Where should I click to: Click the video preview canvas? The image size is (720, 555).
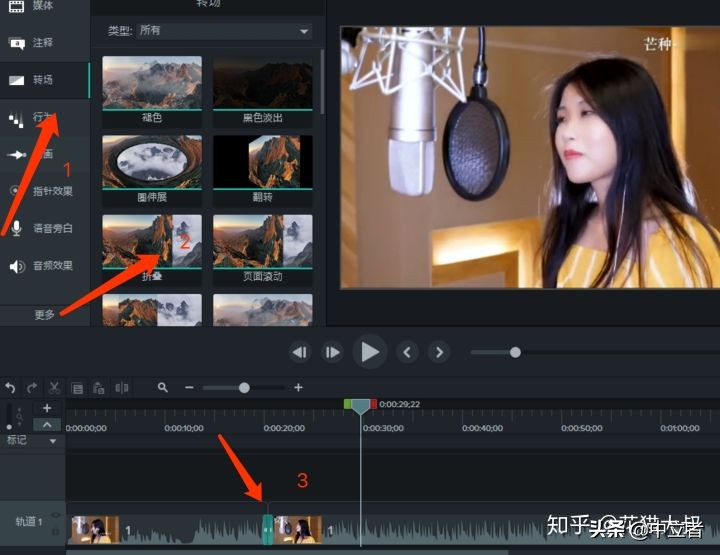(530, 157)
